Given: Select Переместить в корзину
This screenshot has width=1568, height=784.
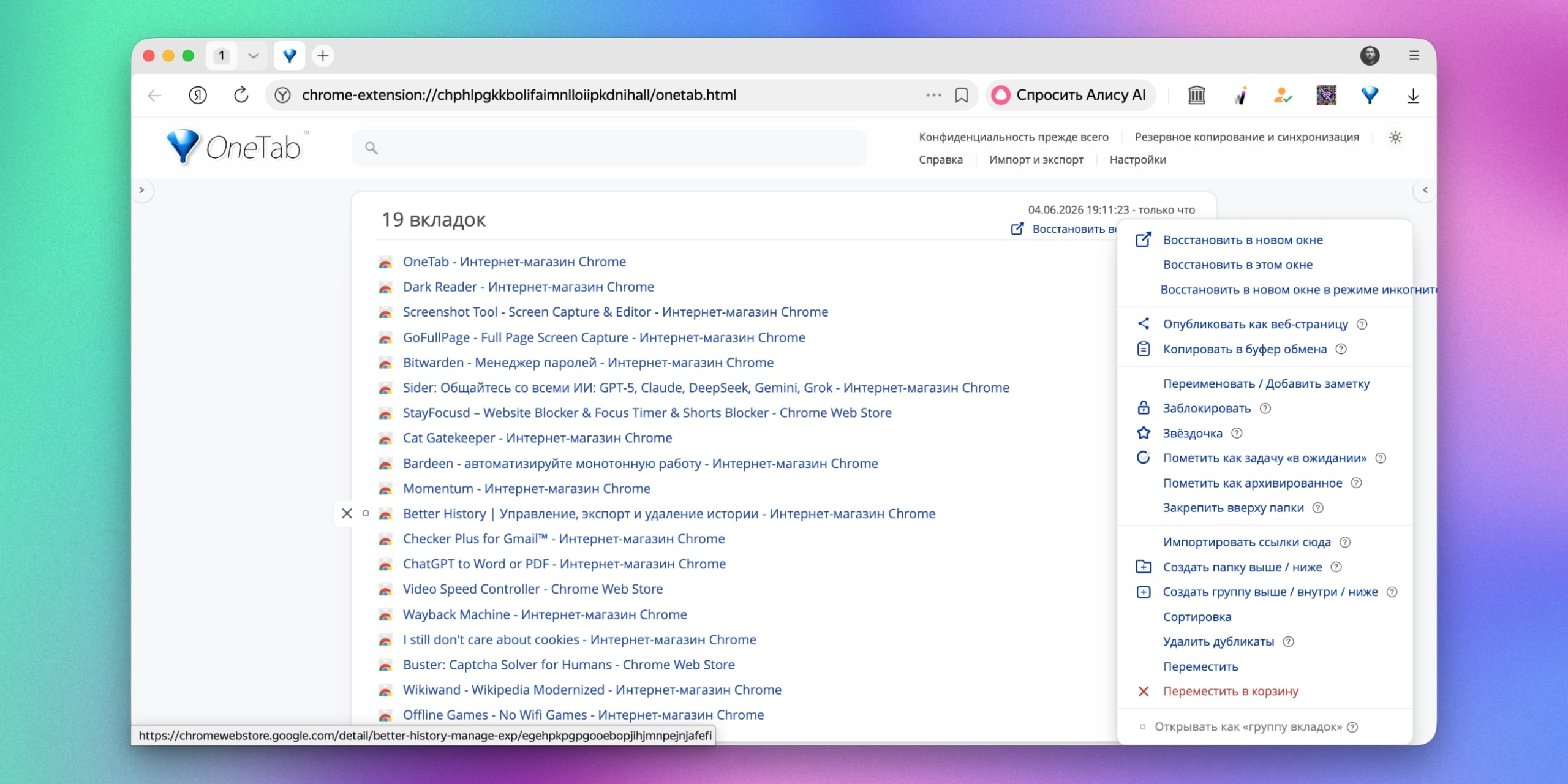Looking at the screenshot, I should click(1231, 692).
